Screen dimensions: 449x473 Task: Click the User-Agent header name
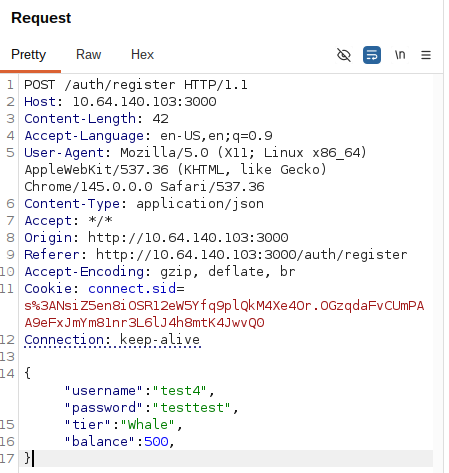64,153
